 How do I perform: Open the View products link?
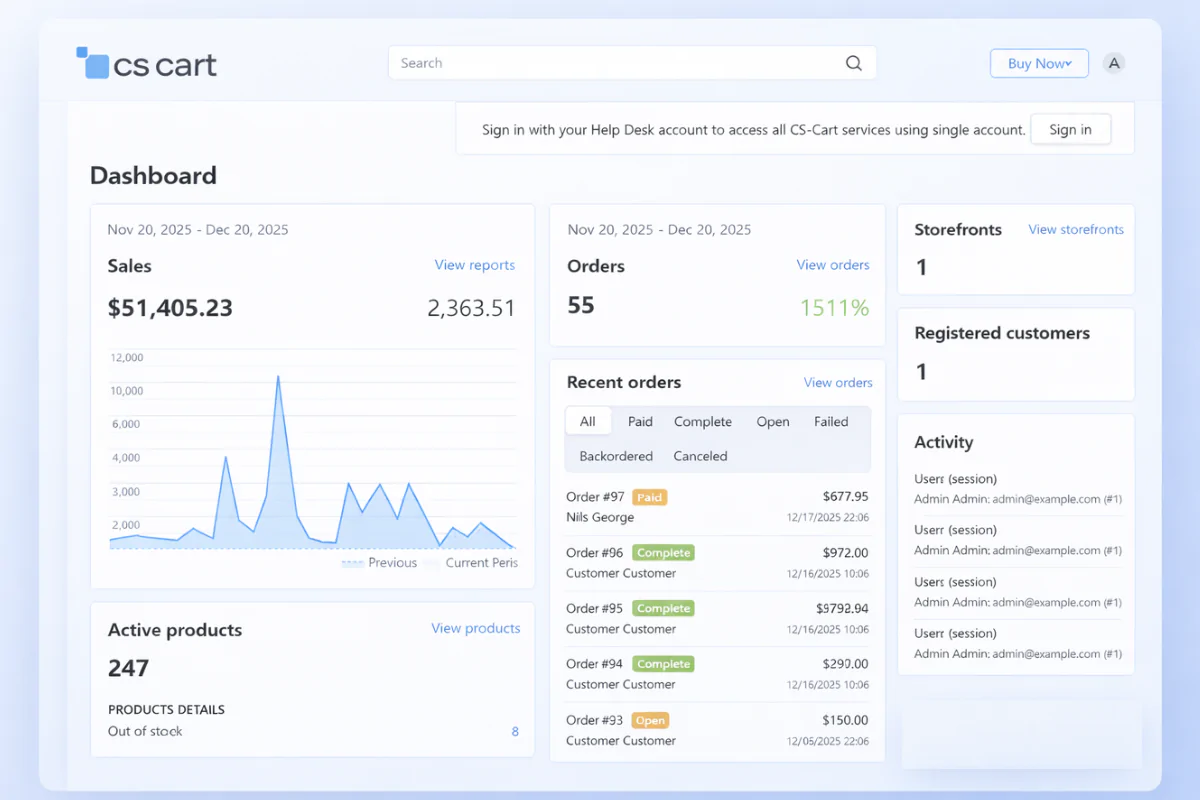point(475,628)
